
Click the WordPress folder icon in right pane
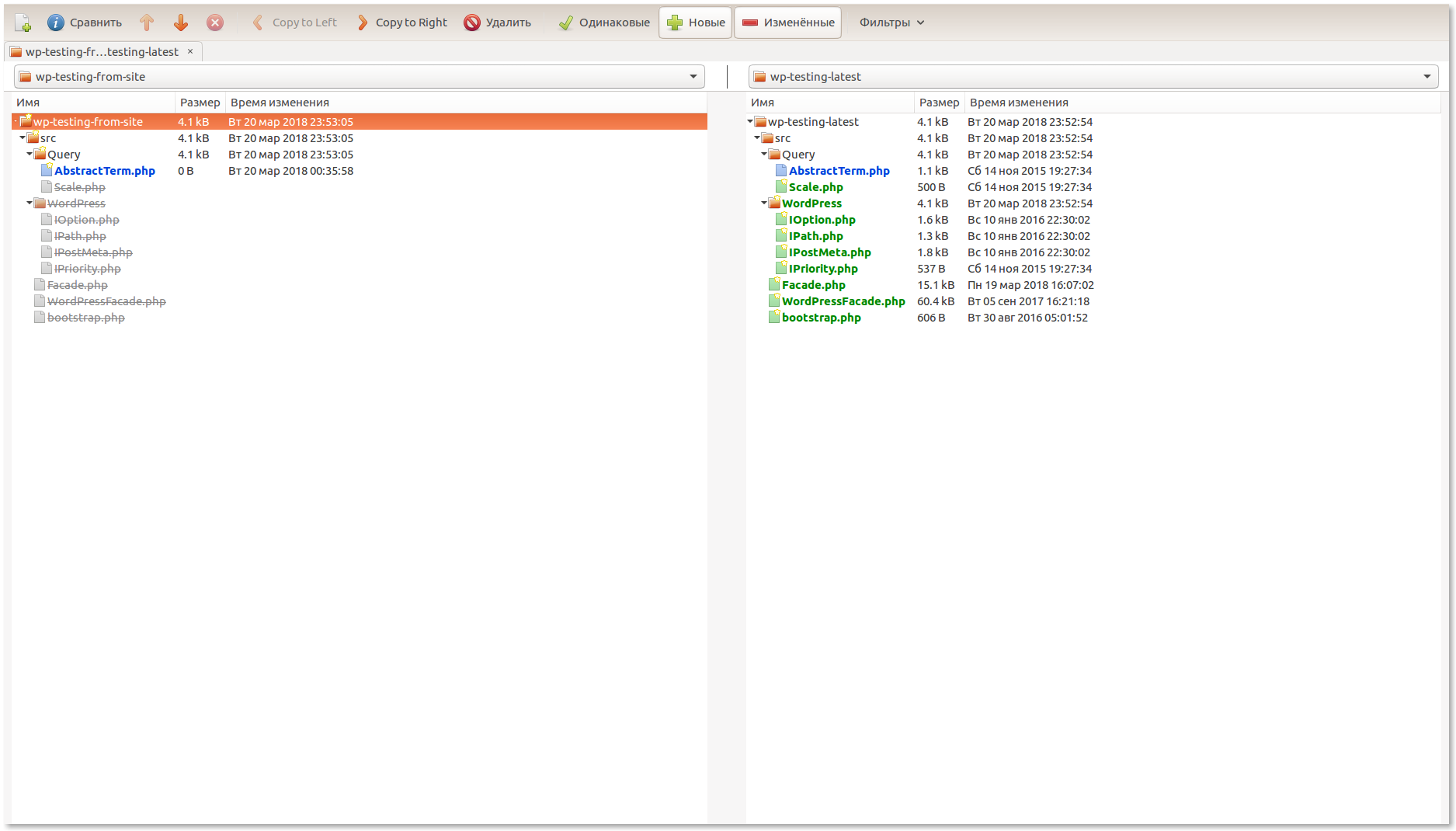(x=774, y=203)
